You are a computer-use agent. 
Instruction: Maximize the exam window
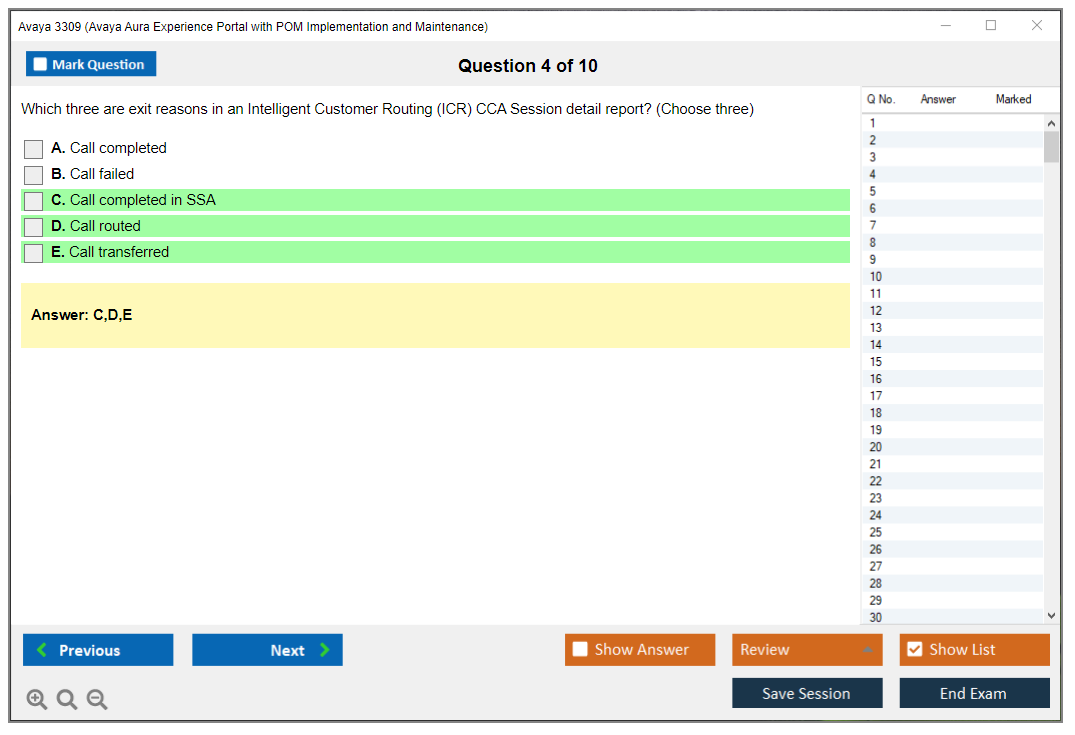991,26
